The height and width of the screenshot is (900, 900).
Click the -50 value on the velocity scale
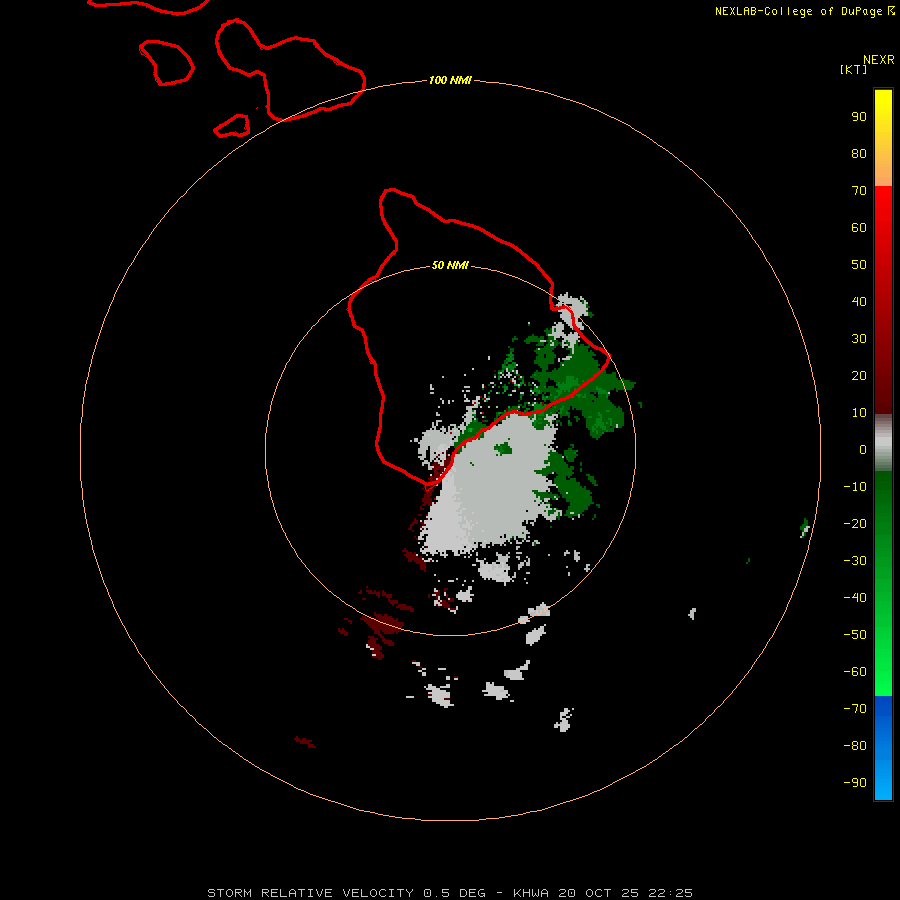855,635
